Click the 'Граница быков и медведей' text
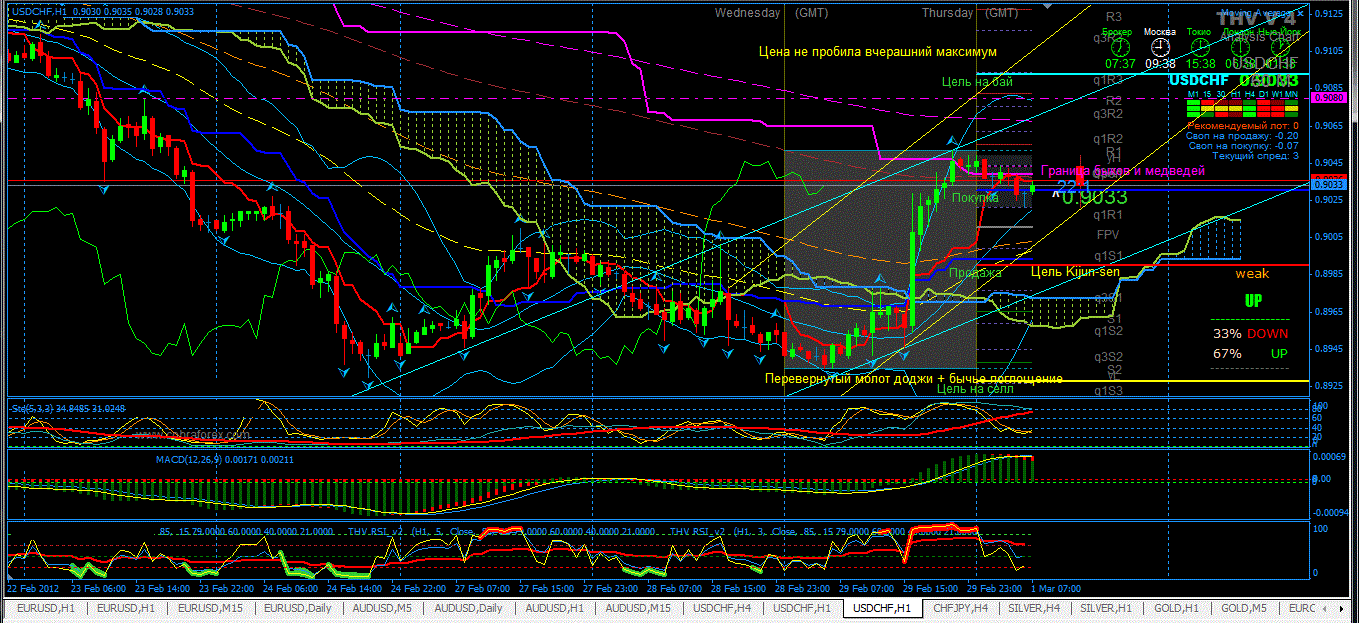1359x623 pixels. pyautogui.click(x=1122, y=171)
